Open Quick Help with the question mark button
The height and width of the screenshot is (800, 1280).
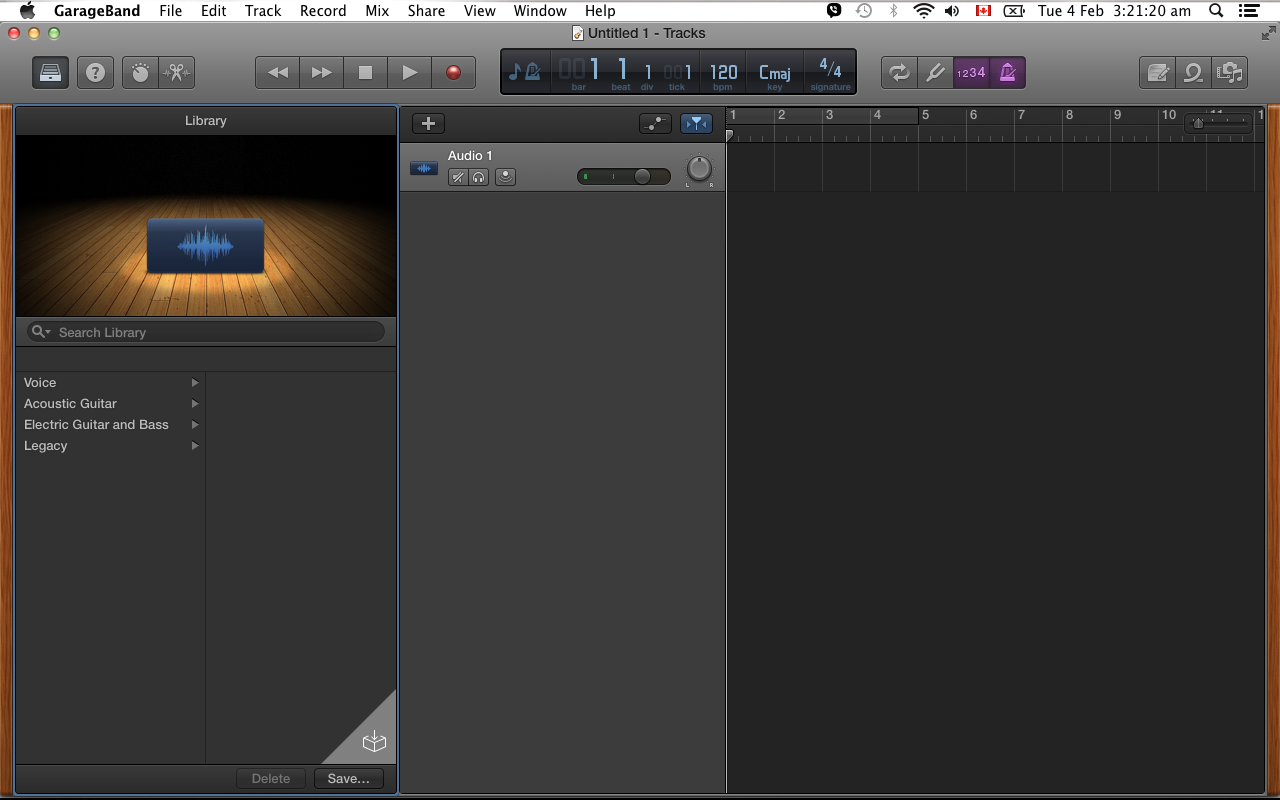tap(95, 73)
